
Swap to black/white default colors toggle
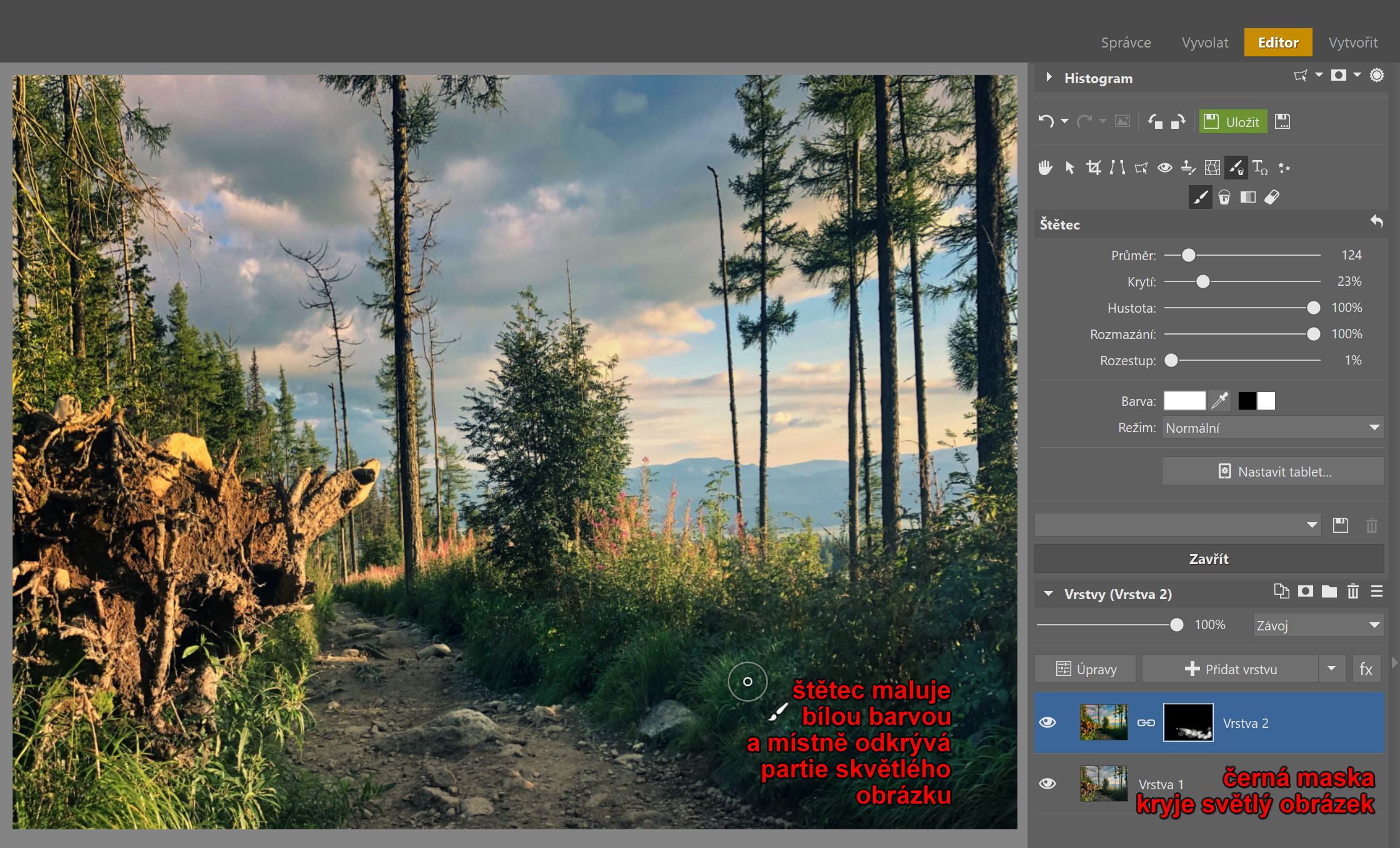point(1256,401)
